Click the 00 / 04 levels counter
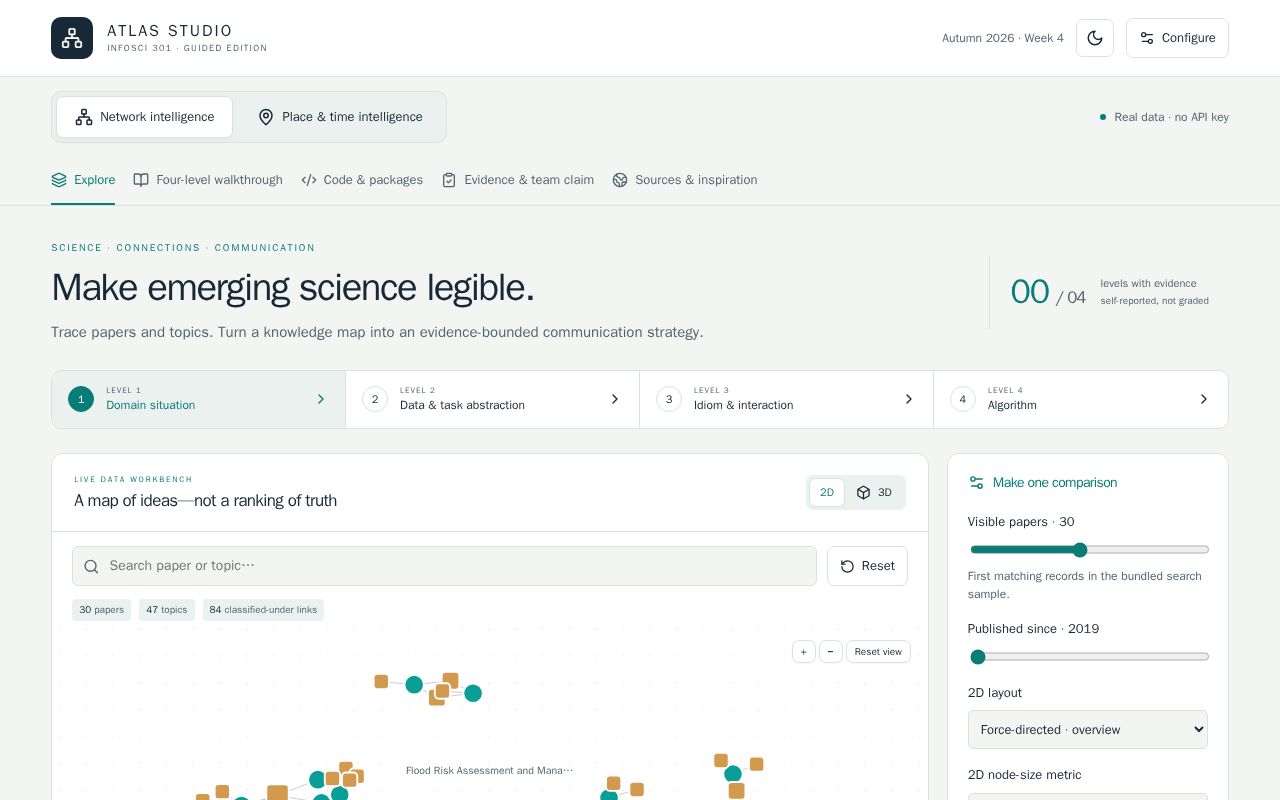 point(1048,293)
